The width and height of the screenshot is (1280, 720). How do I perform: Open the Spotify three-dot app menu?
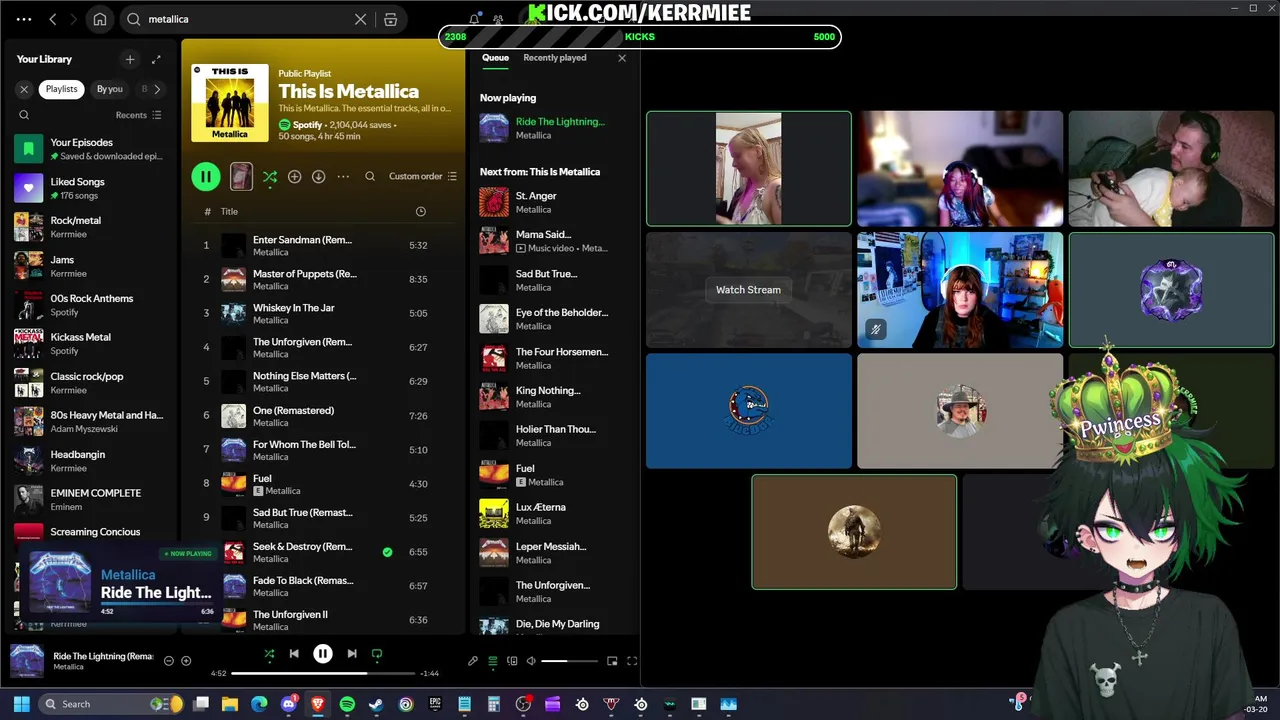[x=24, y=19]
